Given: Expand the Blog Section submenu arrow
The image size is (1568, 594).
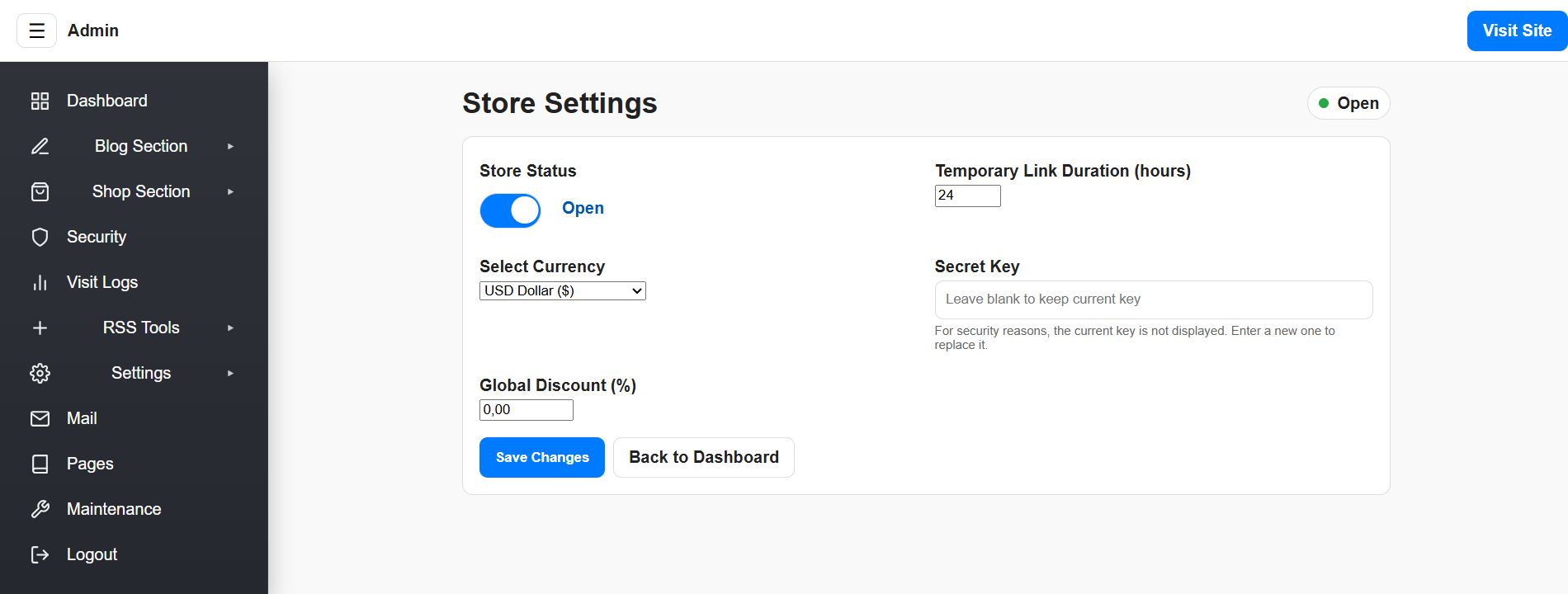Looking at the screenshot, I should (230, 146).
